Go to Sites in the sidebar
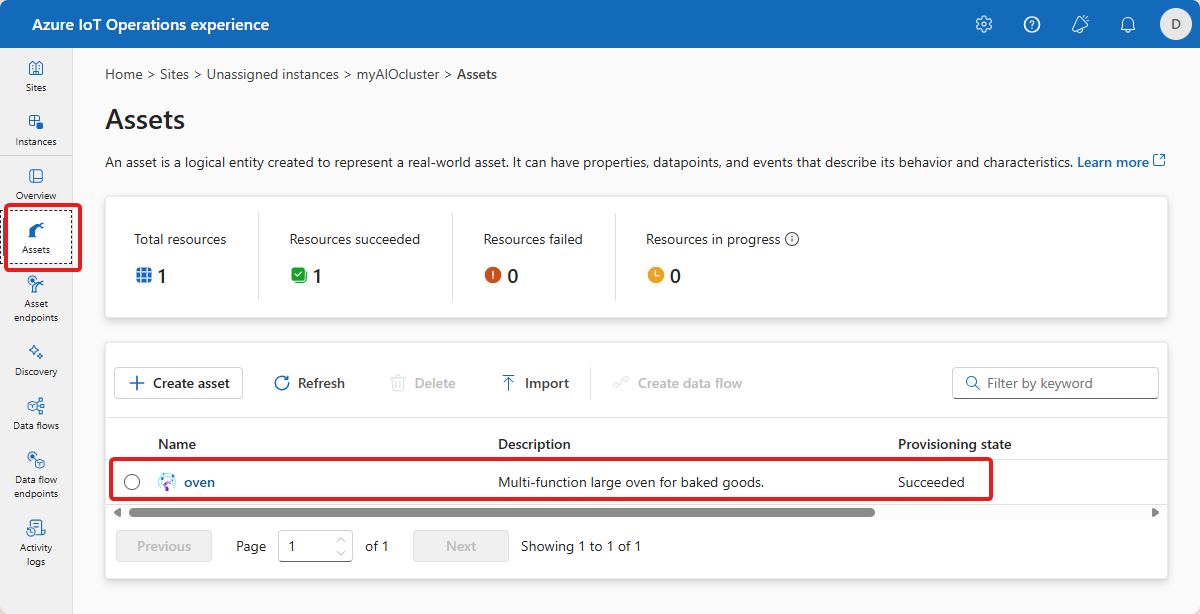The image size is (1200, 614). click(x=36, y=76)
